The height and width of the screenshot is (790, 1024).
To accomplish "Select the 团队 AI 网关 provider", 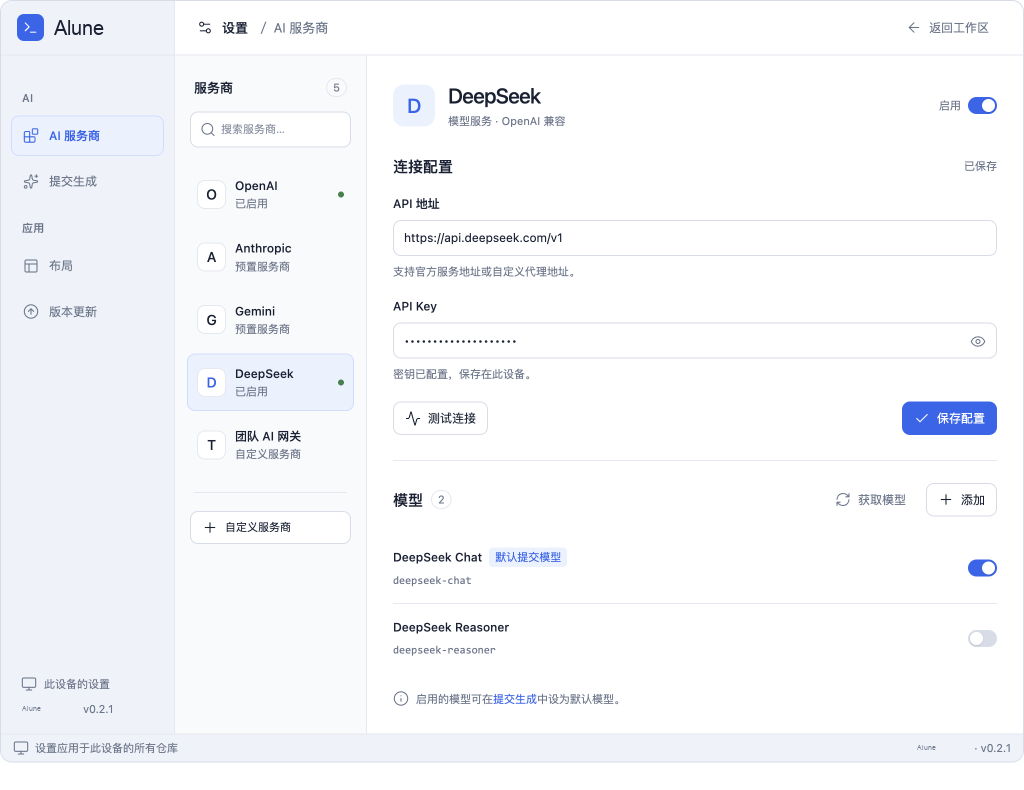I will [270, 445].
